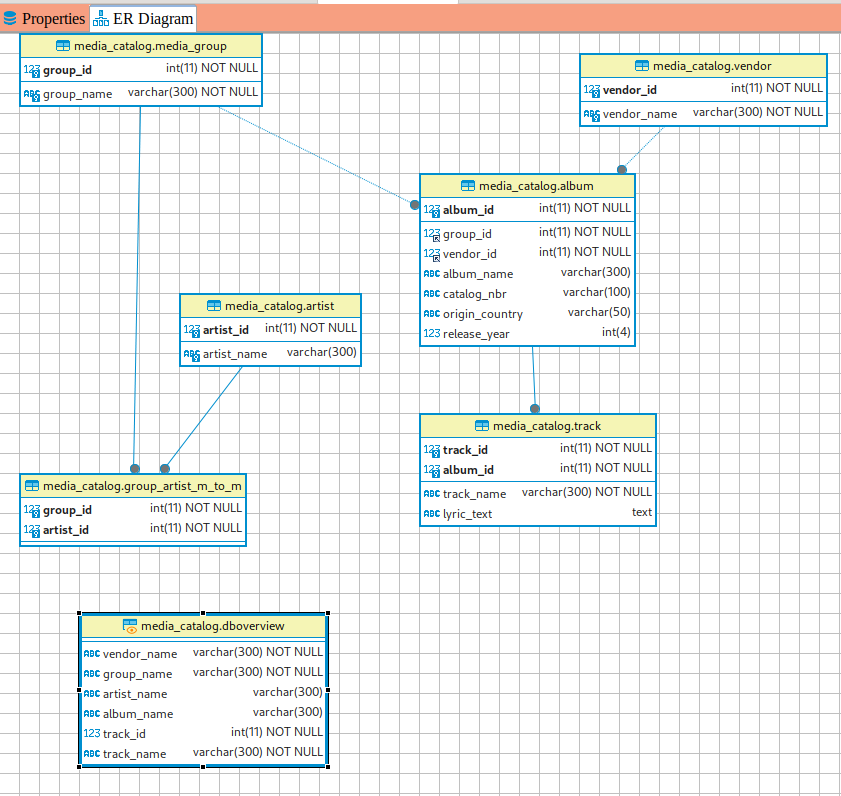Select the catalog_nbr column in album

(474, 294)
